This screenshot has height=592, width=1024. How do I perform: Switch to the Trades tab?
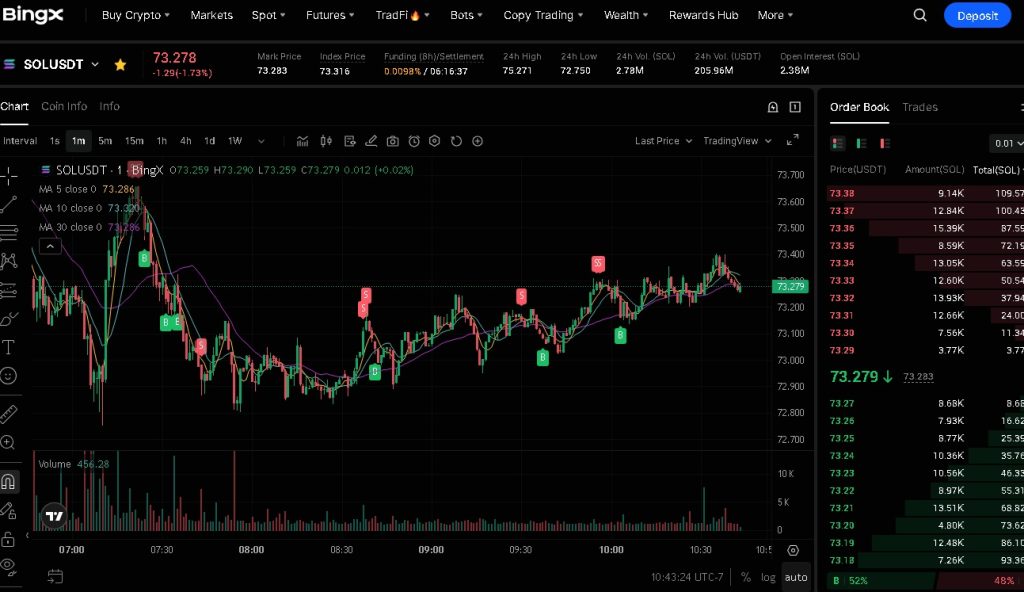[920, 107]
